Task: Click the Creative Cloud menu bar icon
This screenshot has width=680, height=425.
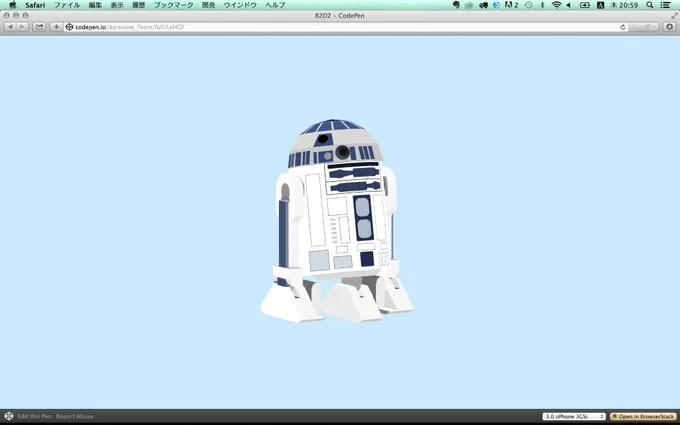Action: click(x=469, y=5)
